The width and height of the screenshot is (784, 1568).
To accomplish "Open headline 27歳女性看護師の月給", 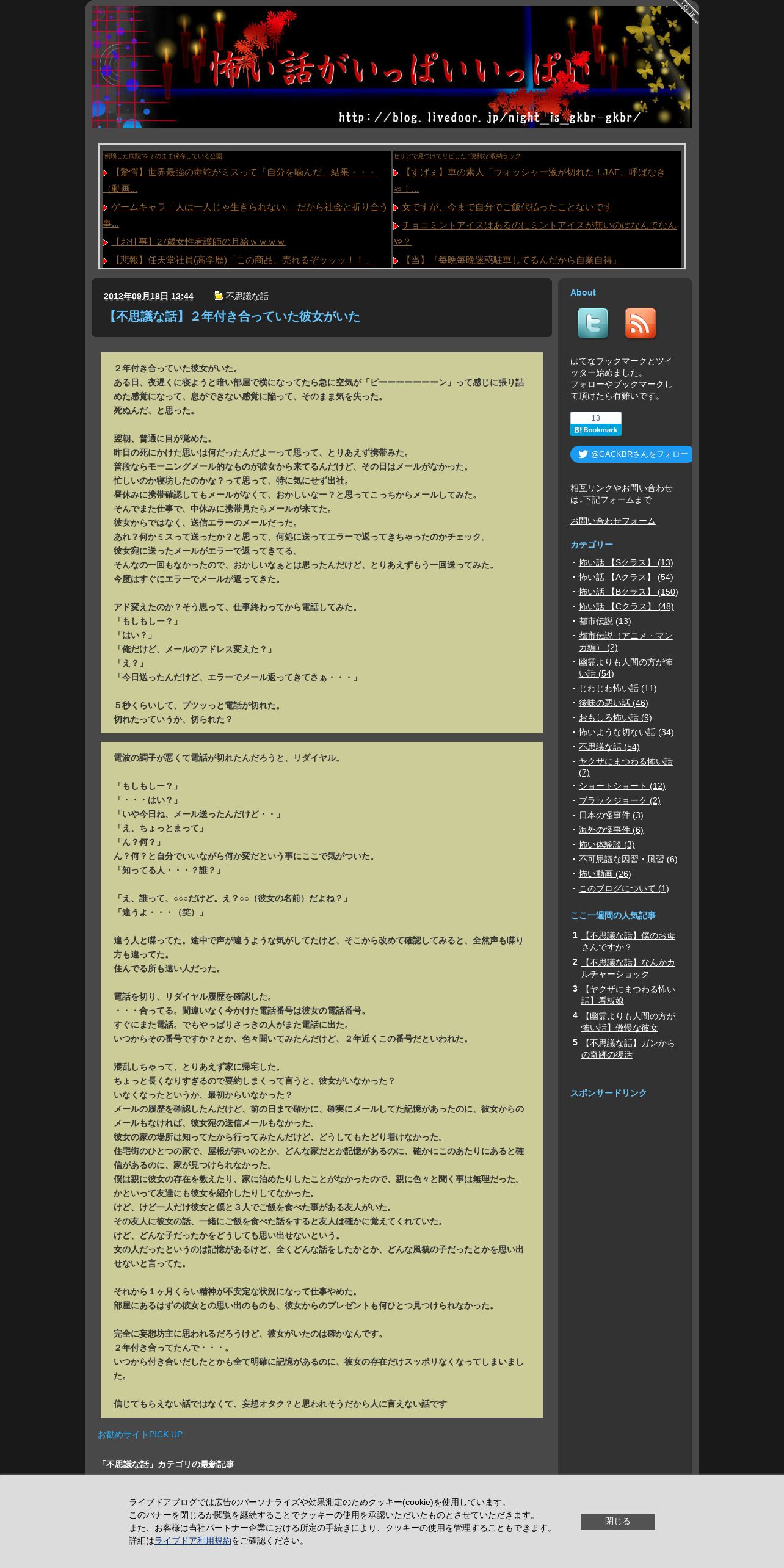I will point(198,242).
